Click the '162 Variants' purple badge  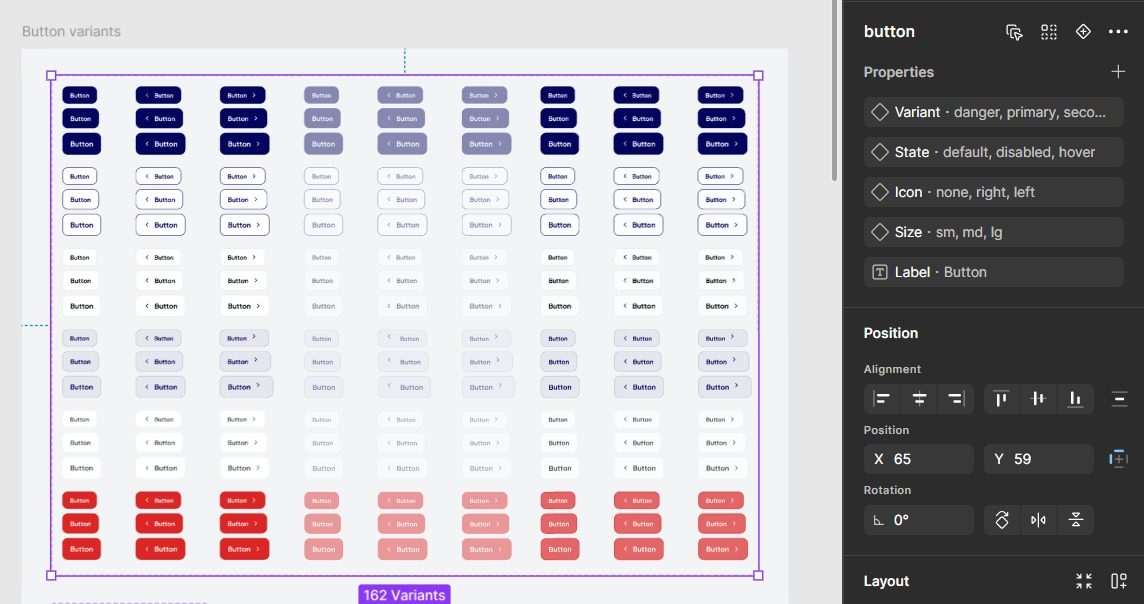(404, 595)
